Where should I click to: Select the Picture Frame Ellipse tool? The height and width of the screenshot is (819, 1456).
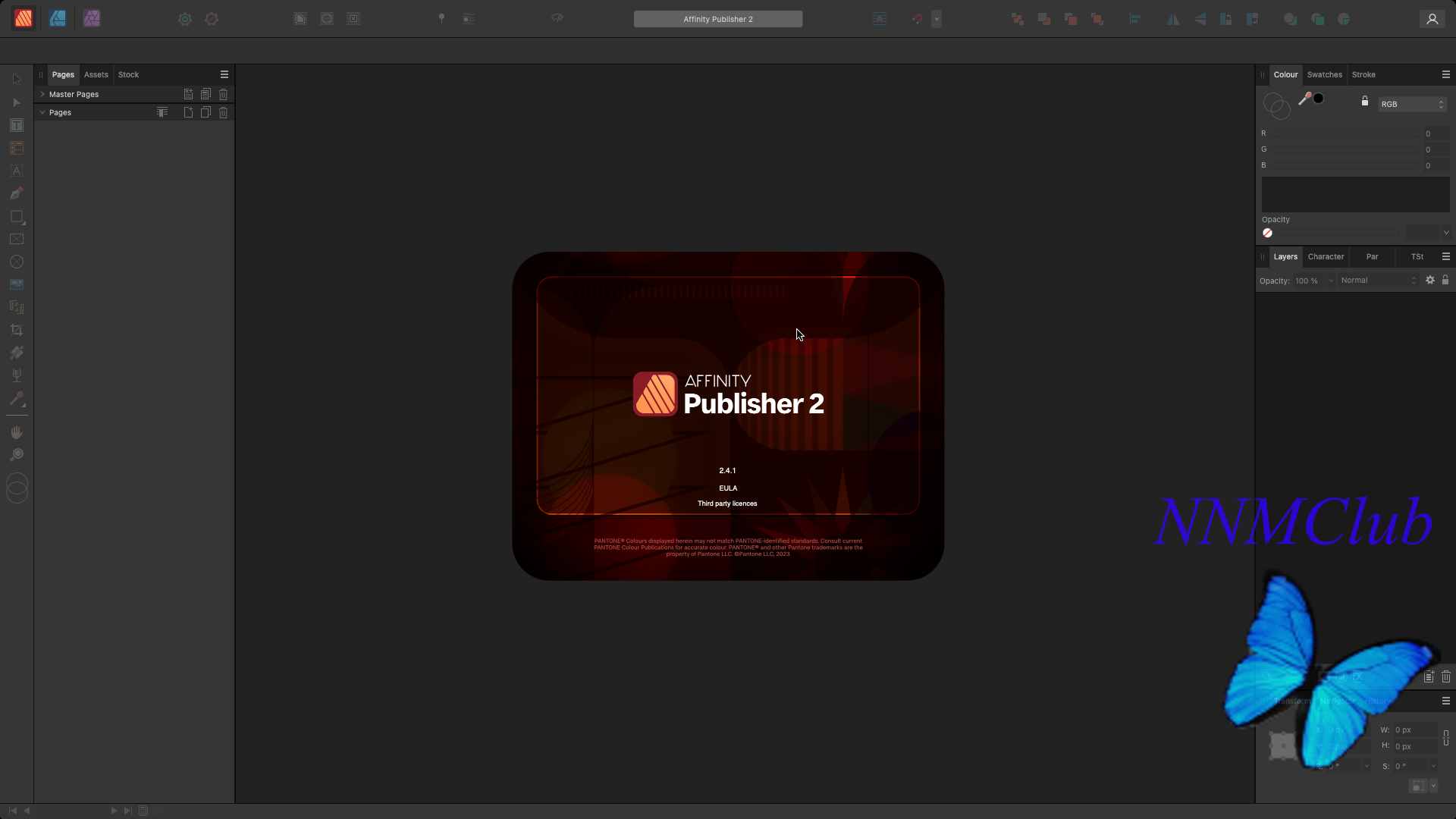tap(17, 262)
